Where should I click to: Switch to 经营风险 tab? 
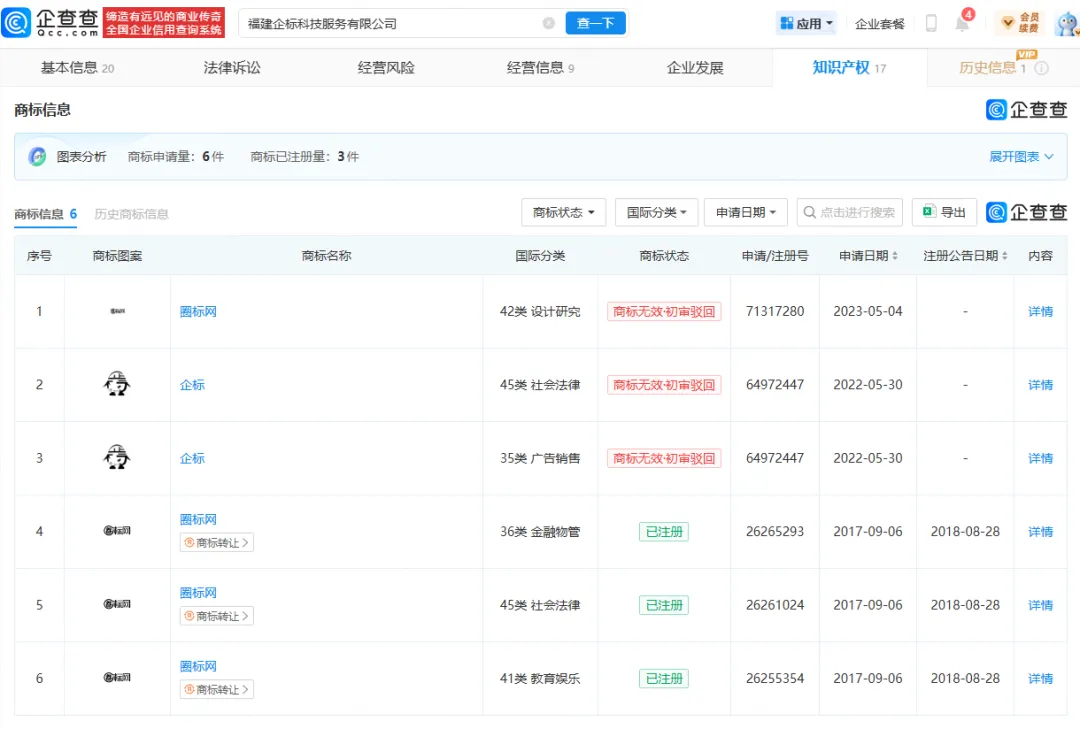tap(386, 68)
